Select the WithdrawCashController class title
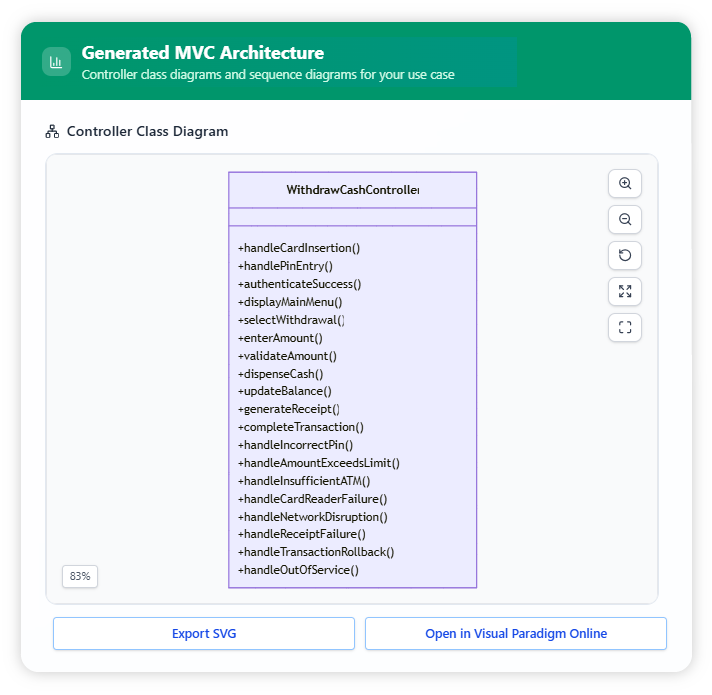Screen dimensions: 712x695 tap(352, 190)
